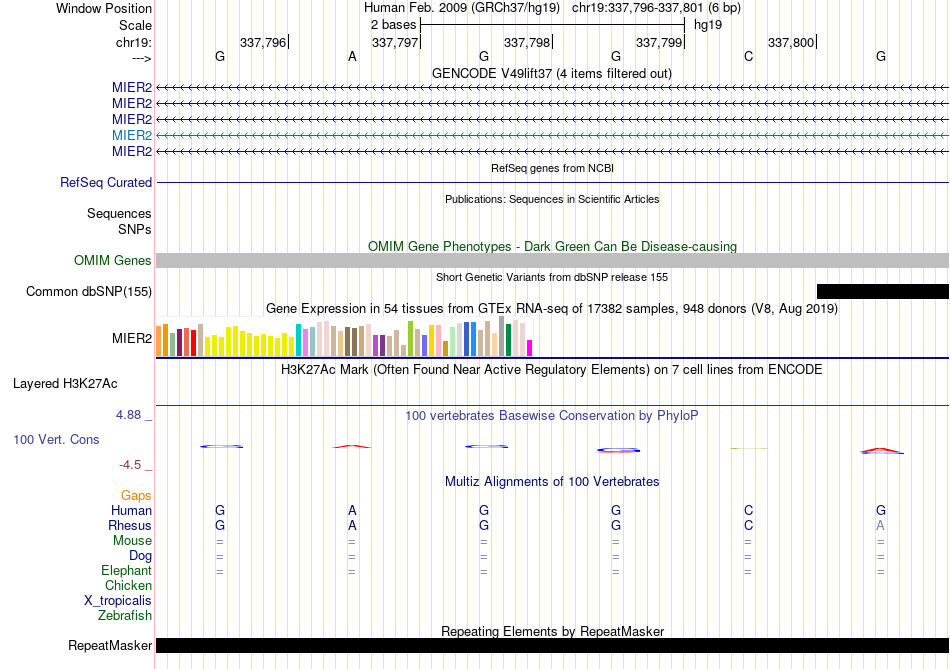Click the orange Gaps label

point(136,496)
